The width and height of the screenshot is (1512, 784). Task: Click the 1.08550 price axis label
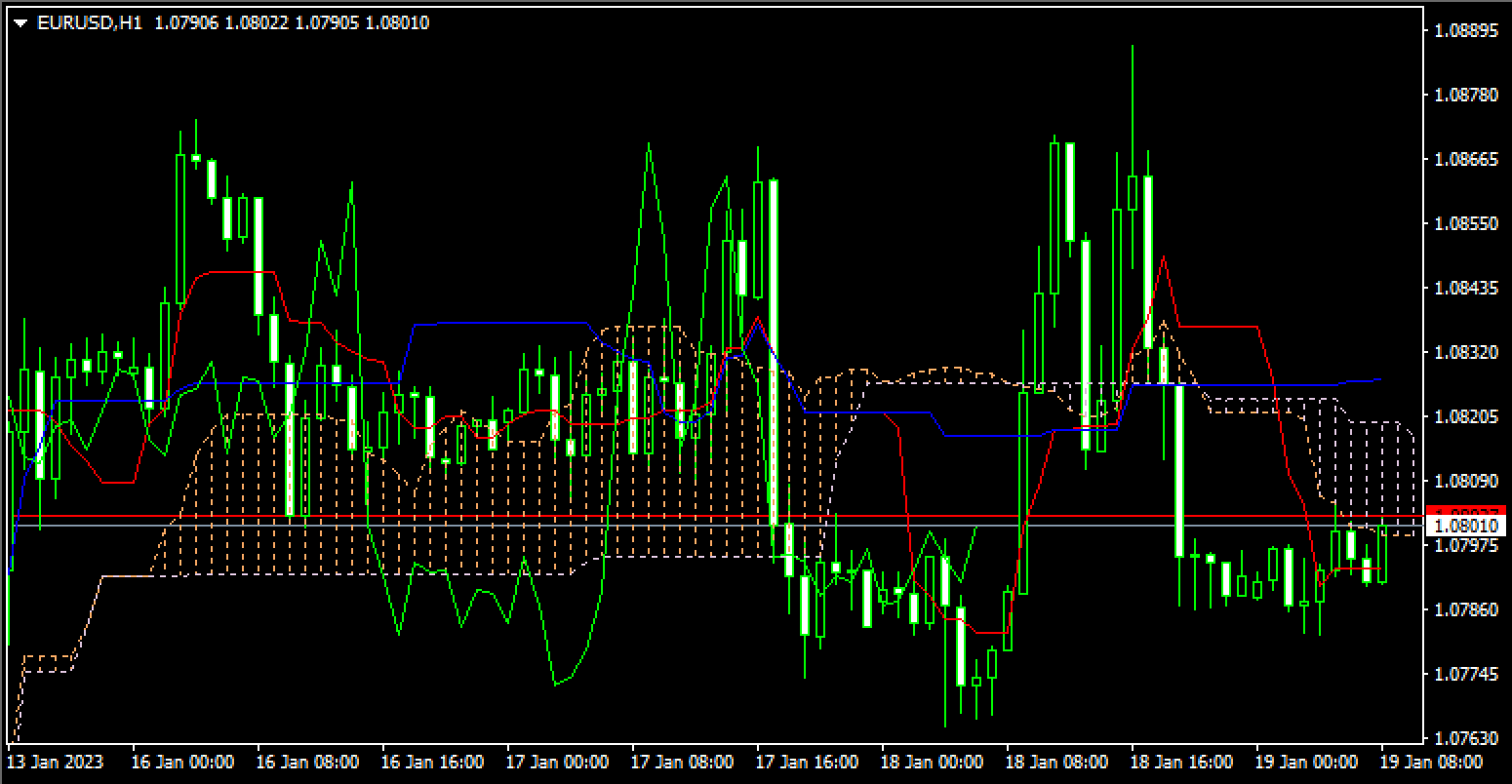(1465, 223)
